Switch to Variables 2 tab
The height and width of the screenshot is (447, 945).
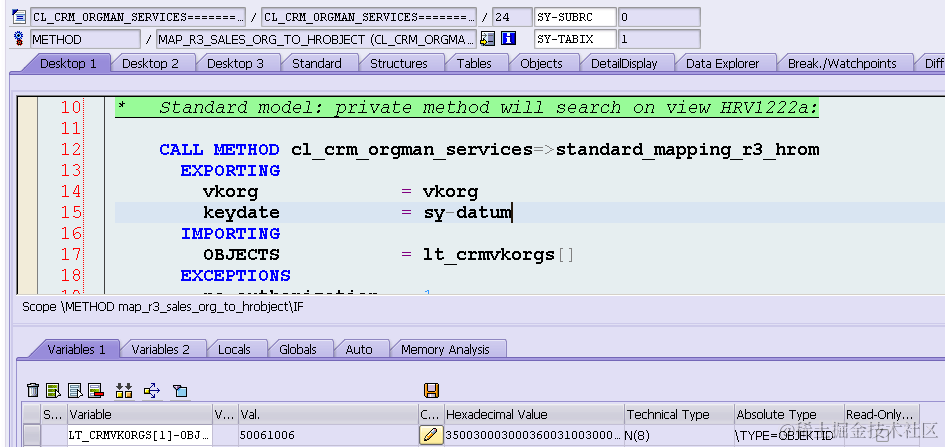160,349
